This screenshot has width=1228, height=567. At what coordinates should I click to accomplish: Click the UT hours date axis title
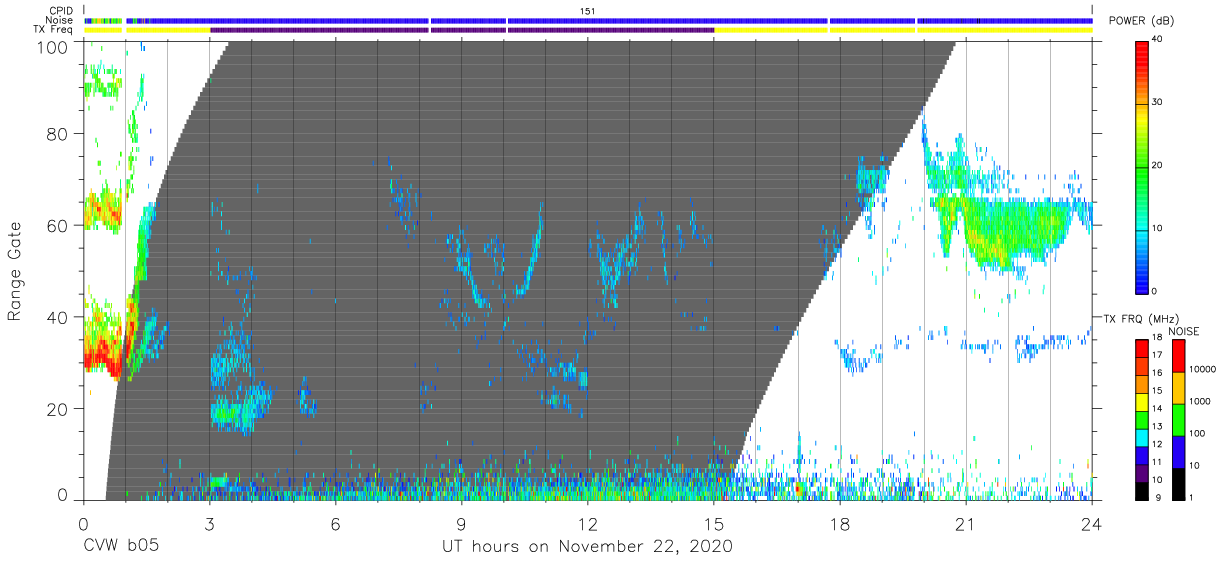coord(588,547)
